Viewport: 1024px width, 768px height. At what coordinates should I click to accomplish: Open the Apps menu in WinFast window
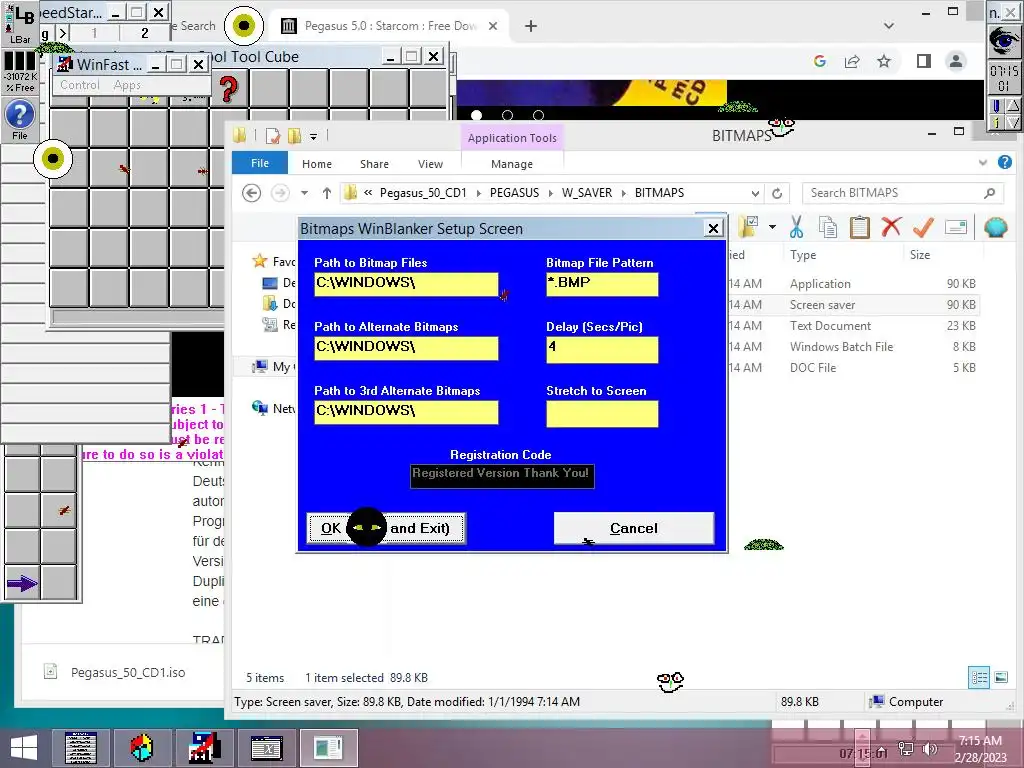pyautogui.click(x=127, y=85)
